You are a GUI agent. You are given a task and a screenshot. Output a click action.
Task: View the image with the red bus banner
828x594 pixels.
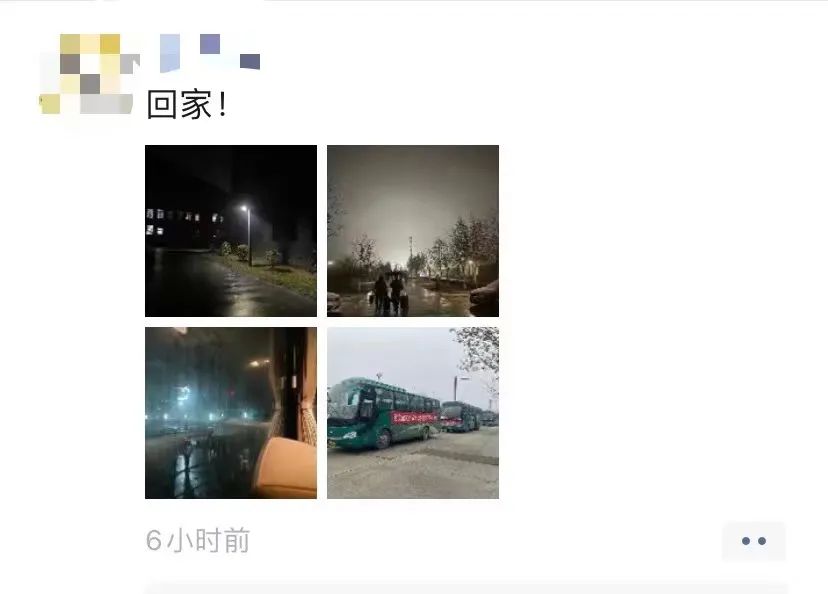tap(413, 413)
